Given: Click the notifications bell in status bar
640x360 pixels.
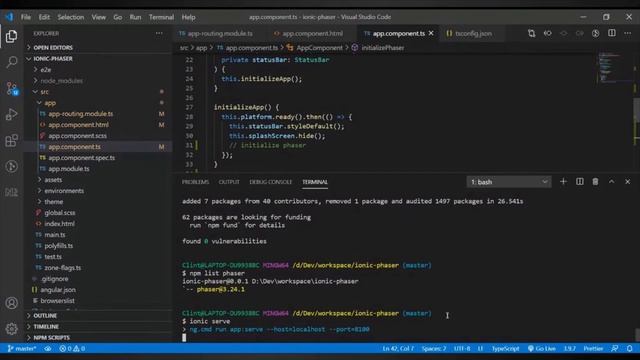Looking at the screenshot, I should (x=629, y=349).
